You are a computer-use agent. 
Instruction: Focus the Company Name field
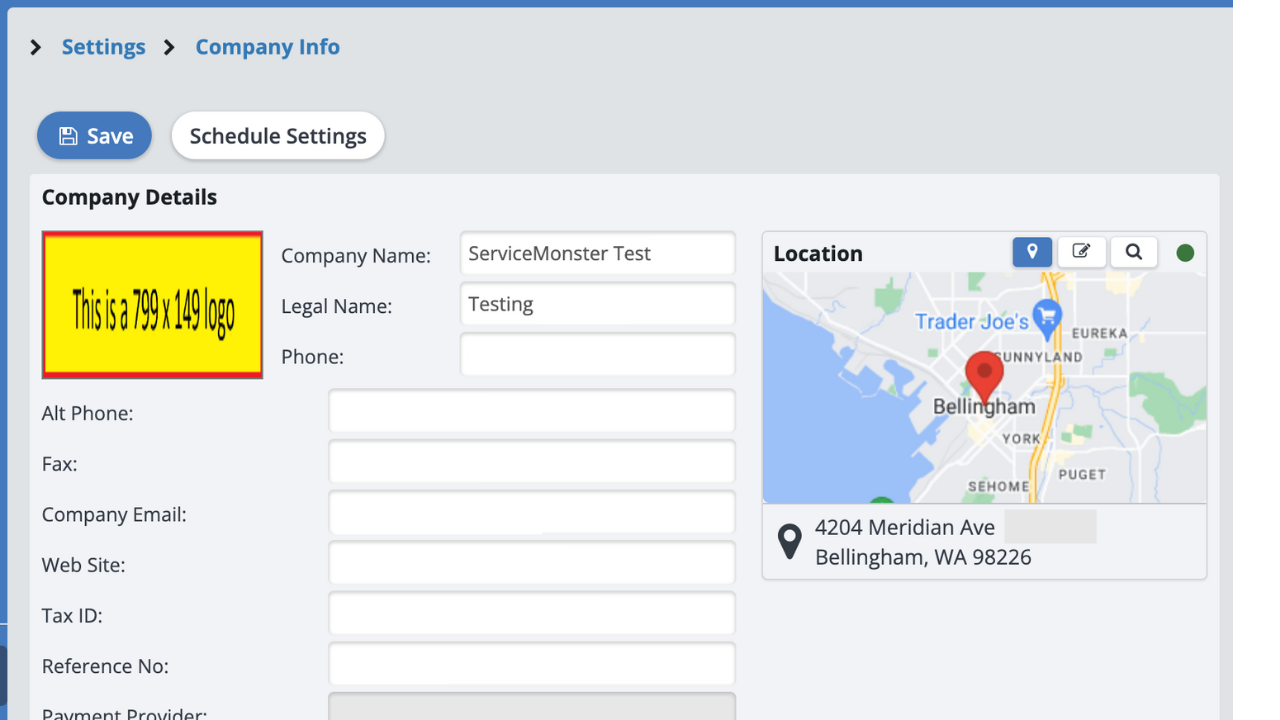(x=597, y=254)
